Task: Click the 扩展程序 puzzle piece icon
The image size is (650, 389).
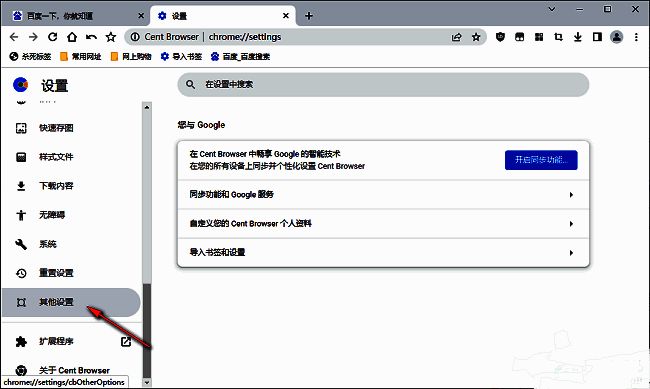Action: [21, 342]
